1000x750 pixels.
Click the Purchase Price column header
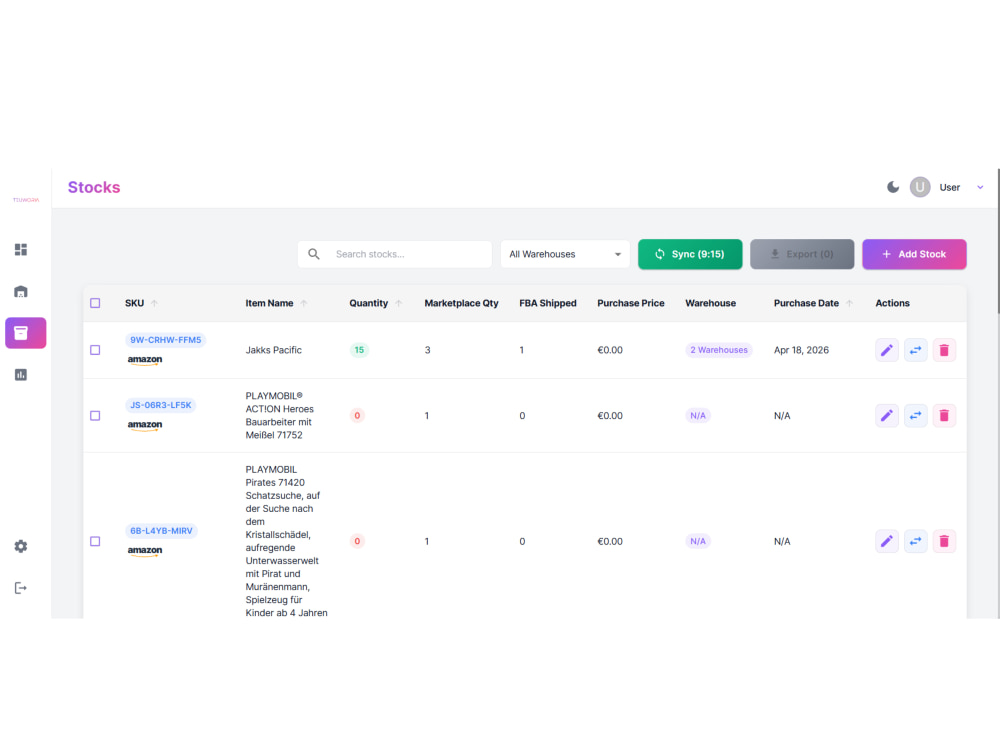click(x=631, y=303)
